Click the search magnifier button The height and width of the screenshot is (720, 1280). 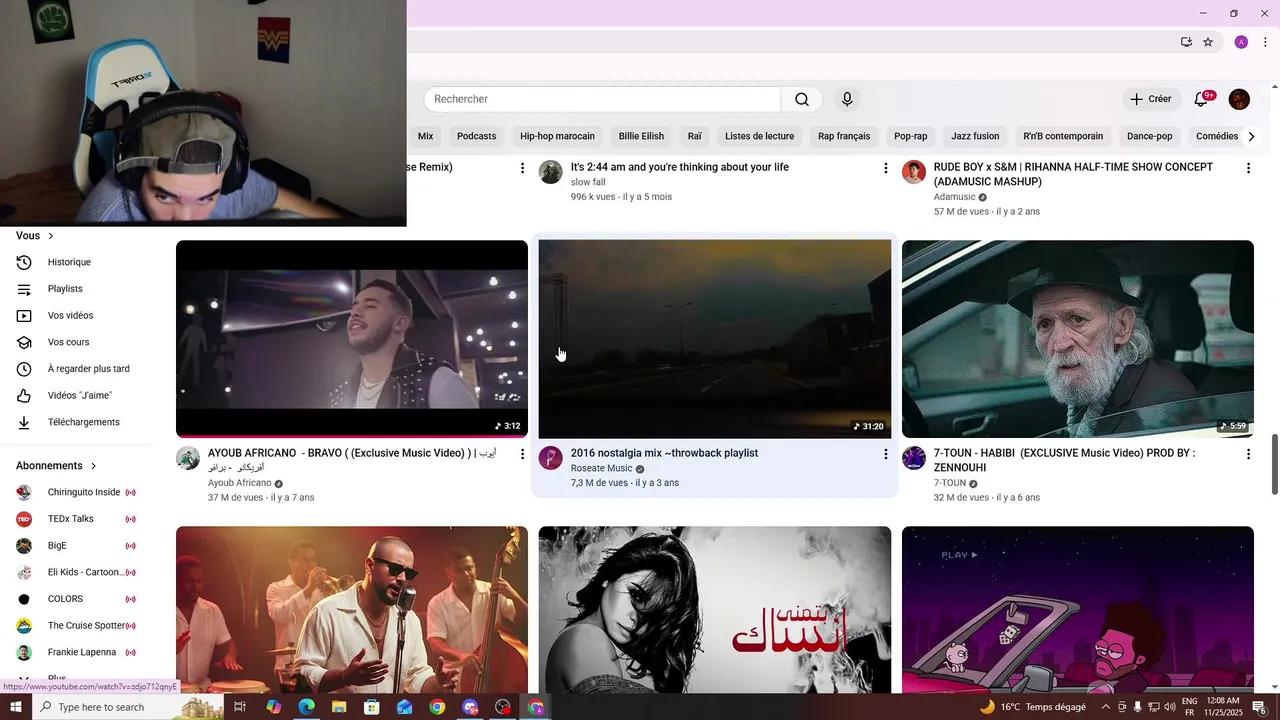coord(802,99)
